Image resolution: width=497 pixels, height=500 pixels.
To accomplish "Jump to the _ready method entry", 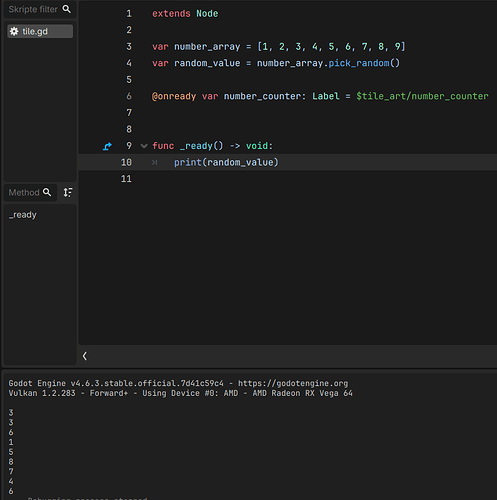I will 23,215.
